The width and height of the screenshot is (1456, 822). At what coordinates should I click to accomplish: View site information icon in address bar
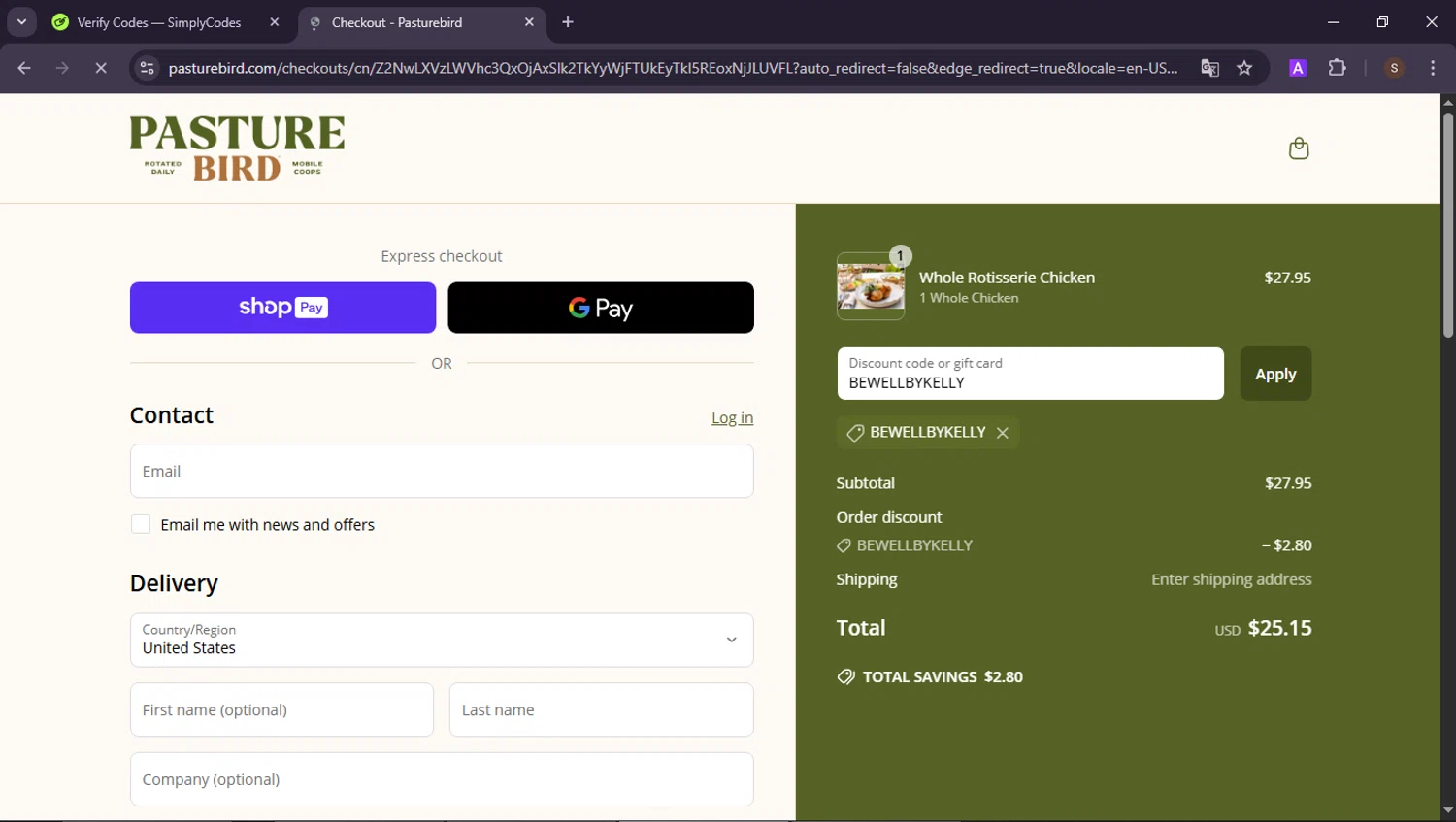(x=147, y=68)
